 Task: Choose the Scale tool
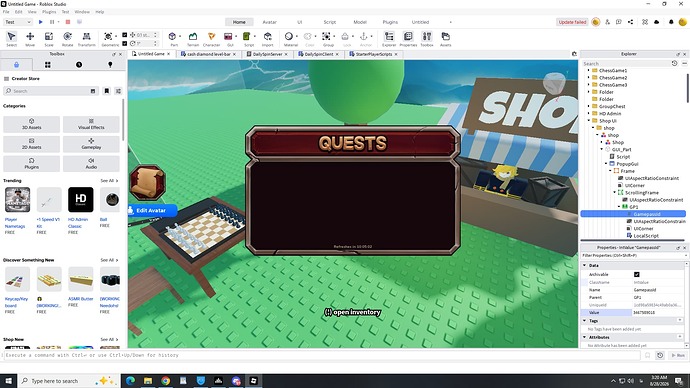click(49, 39)
